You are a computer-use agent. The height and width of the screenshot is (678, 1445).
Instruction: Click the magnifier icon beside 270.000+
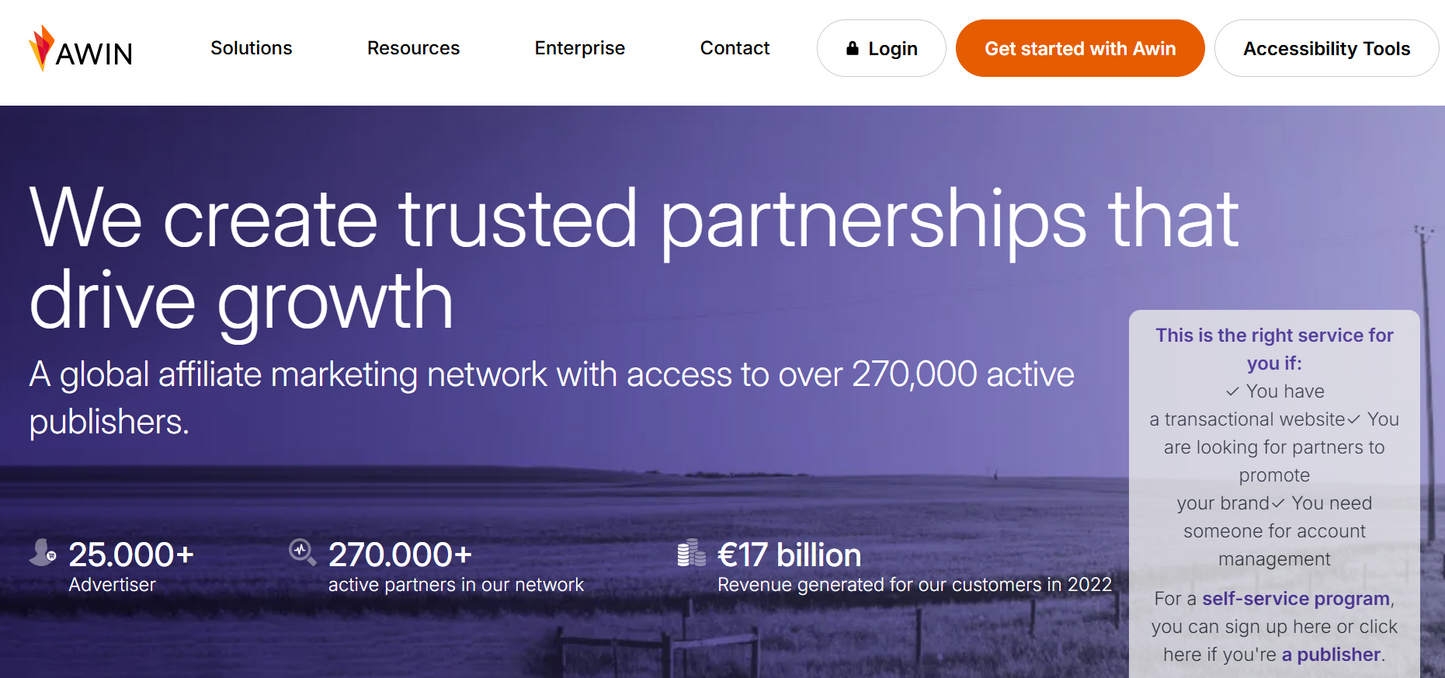[302, 552]
